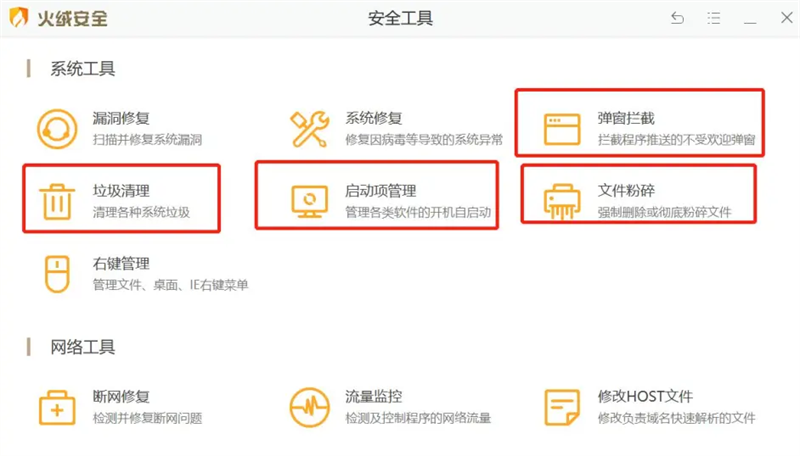Viewport: 800px width, 456px height.
Task: Open the 启动项管理 startup manager title
Action: [381, 191]
